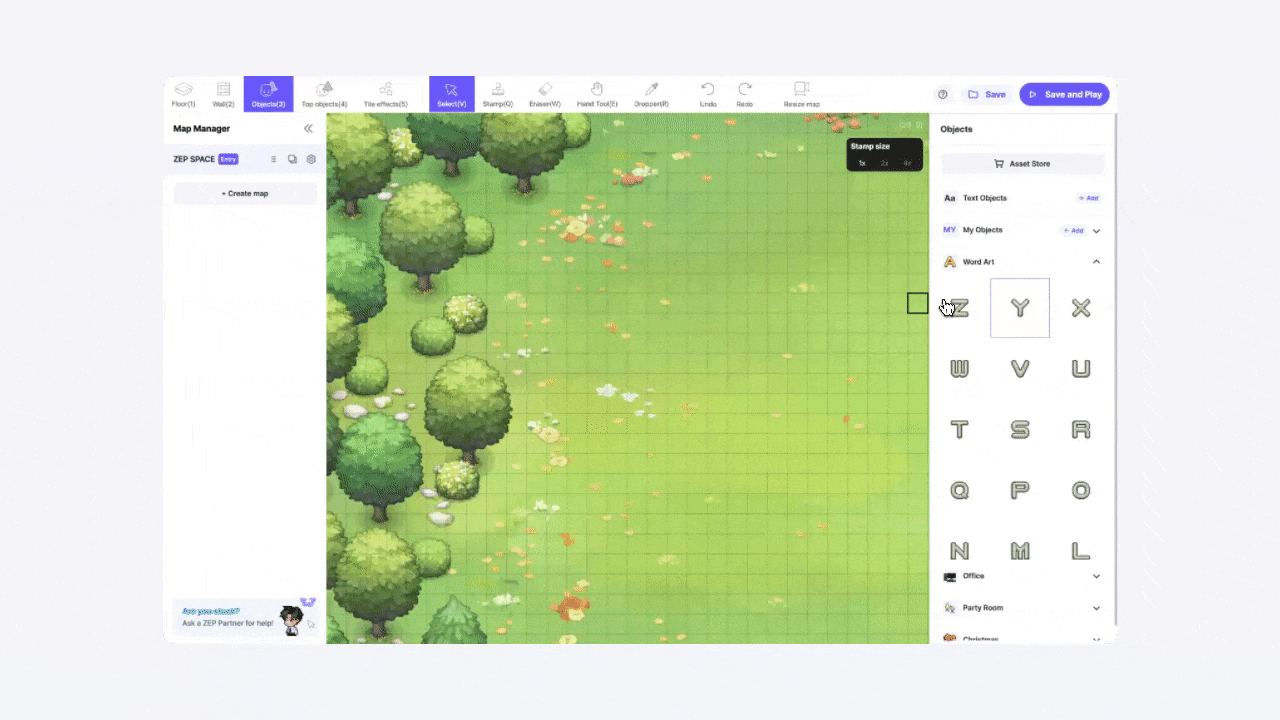Image resolution: width=1280 pixels, height=720 pixels.
Task: Click the ZEP Partner character avatar
Action: 291,620
